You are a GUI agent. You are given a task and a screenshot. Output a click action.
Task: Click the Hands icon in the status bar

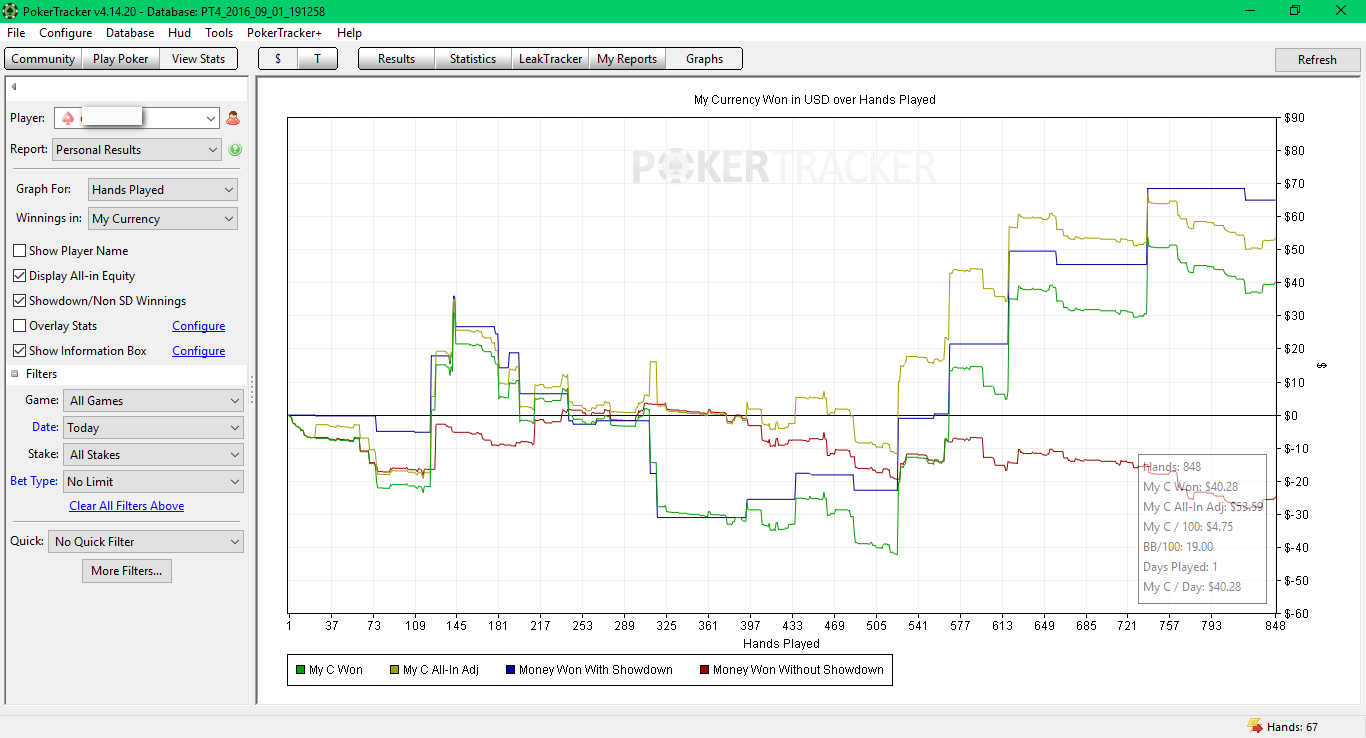1254,727
